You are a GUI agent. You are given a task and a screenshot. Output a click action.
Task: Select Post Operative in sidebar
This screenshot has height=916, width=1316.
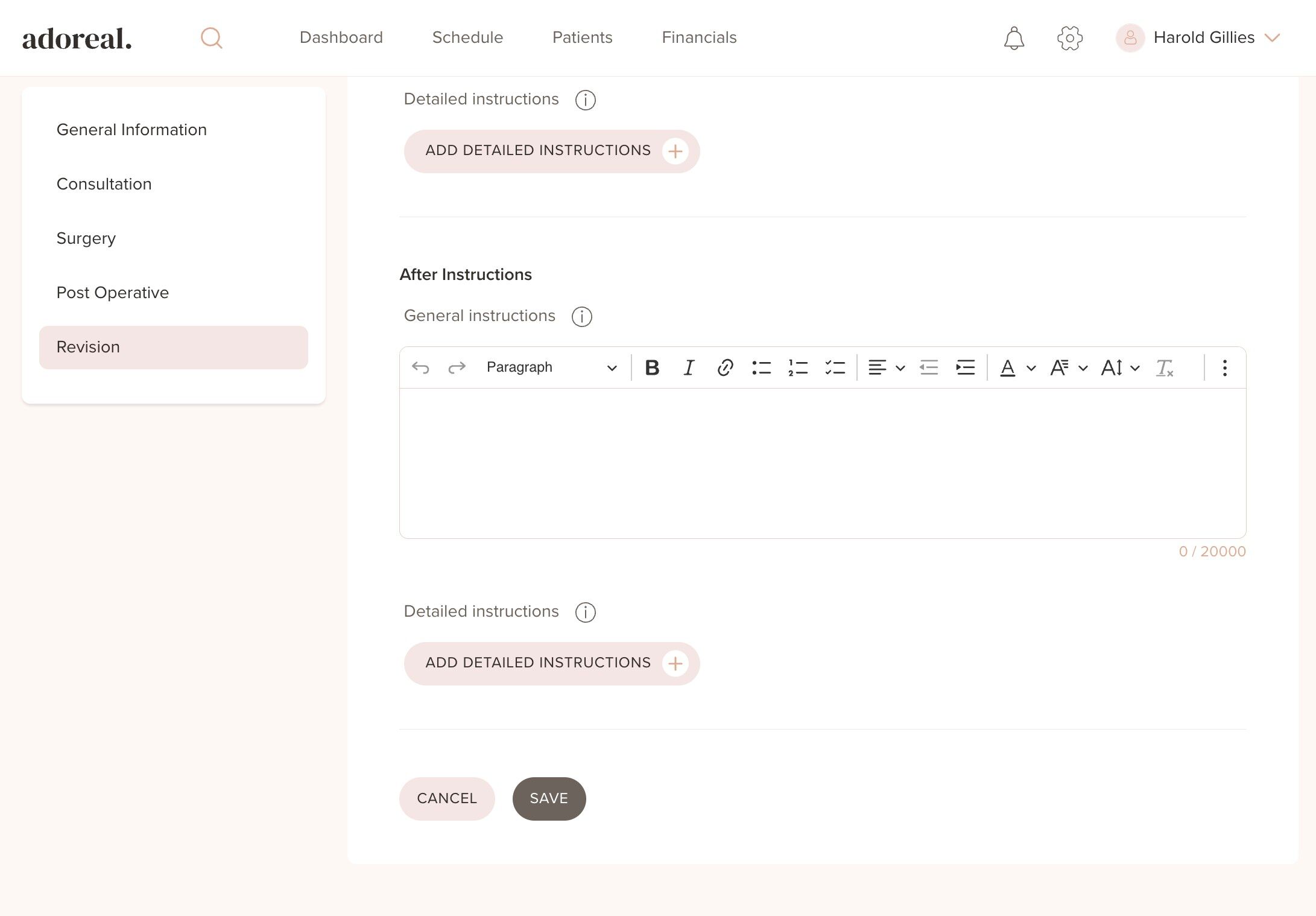[113, 293]
